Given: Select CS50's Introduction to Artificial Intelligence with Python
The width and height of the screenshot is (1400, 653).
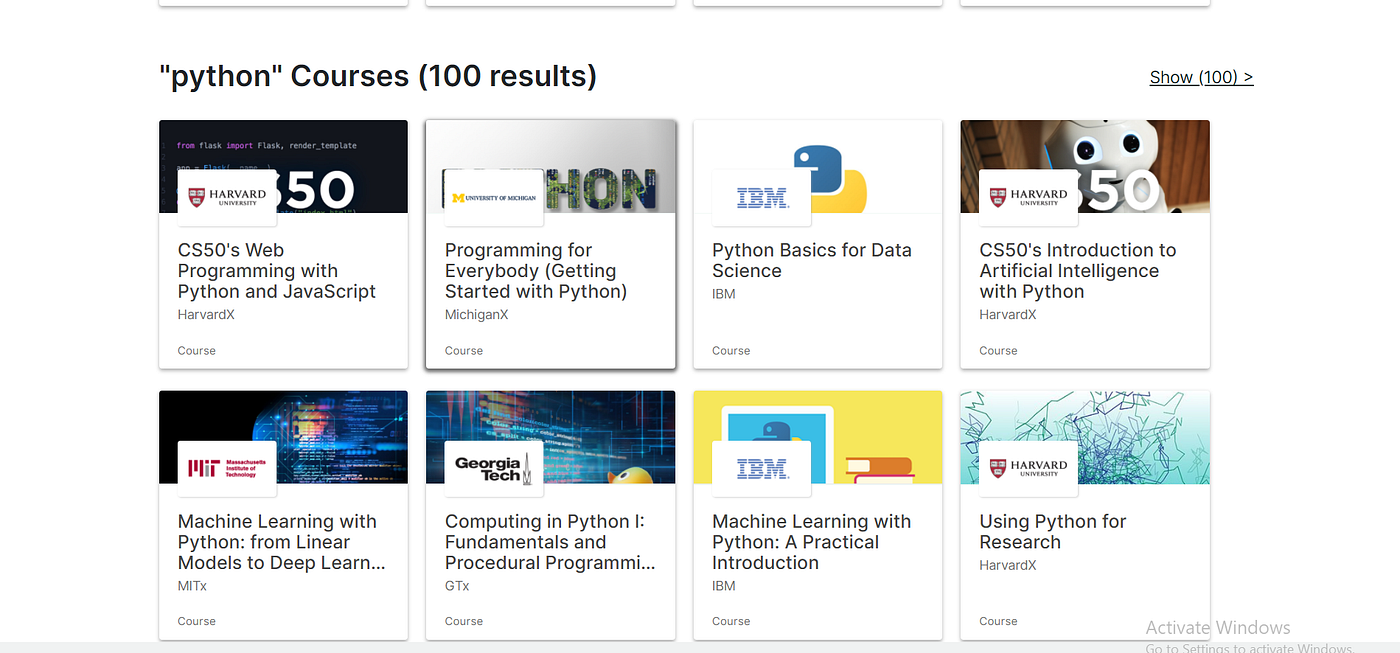Looking at the screenshot, I should 1077,270.
